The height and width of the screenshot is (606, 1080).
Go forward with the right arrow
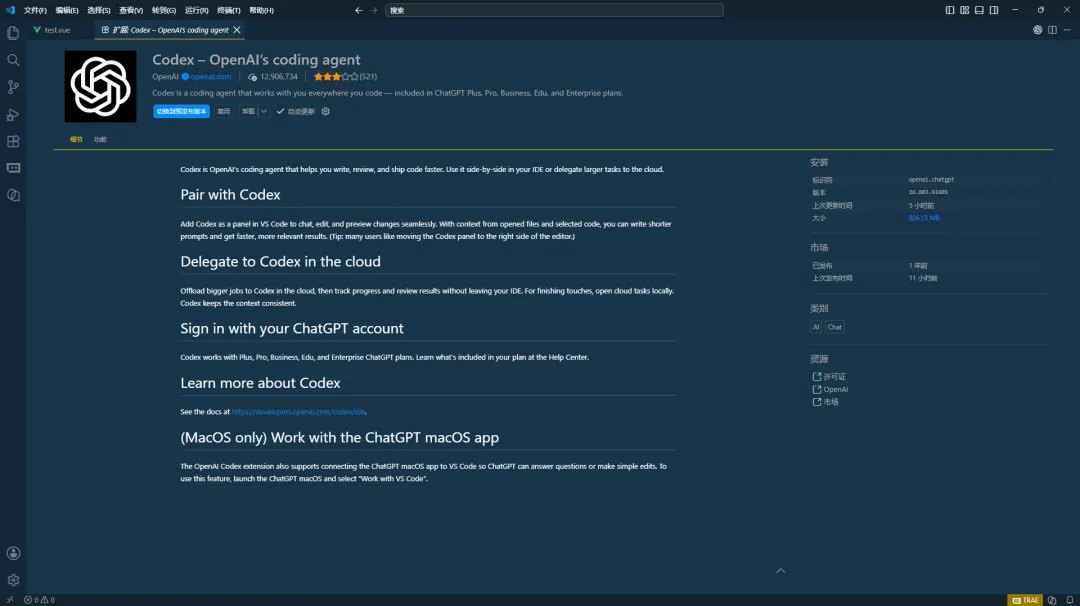pyautogui.click(x=373, y=10)
